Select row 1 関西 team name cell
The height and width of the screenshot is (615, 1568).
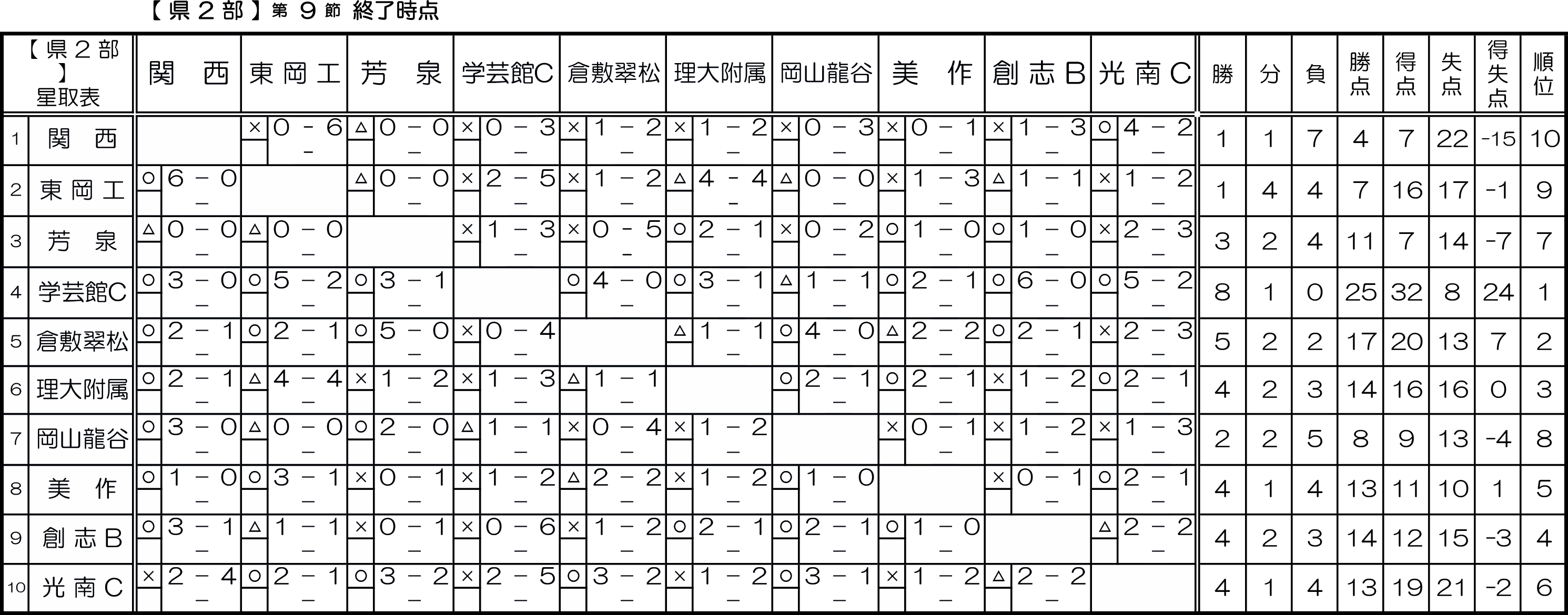point(81,139)
